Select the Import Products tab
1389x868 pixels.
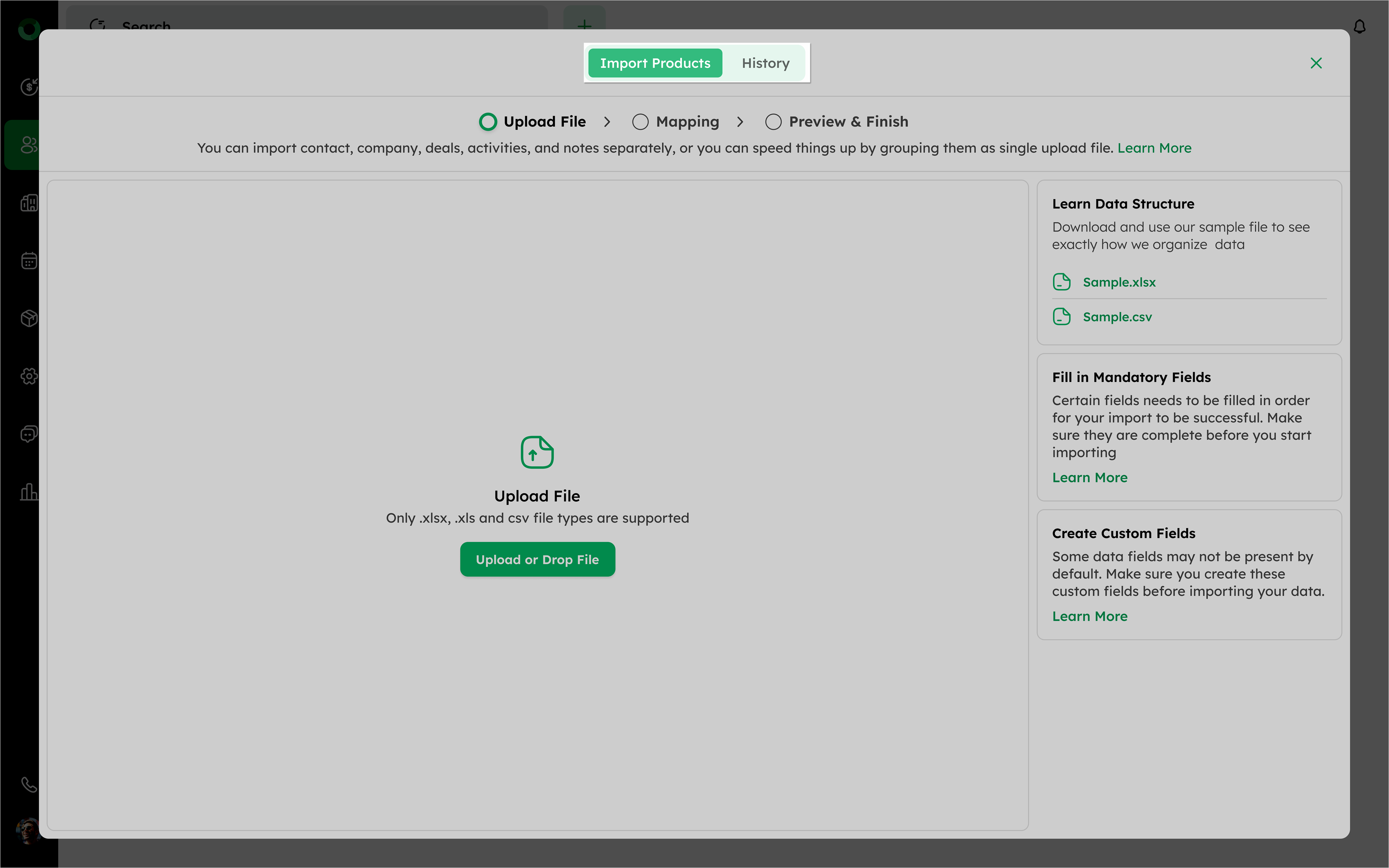(x=655, y=63)
